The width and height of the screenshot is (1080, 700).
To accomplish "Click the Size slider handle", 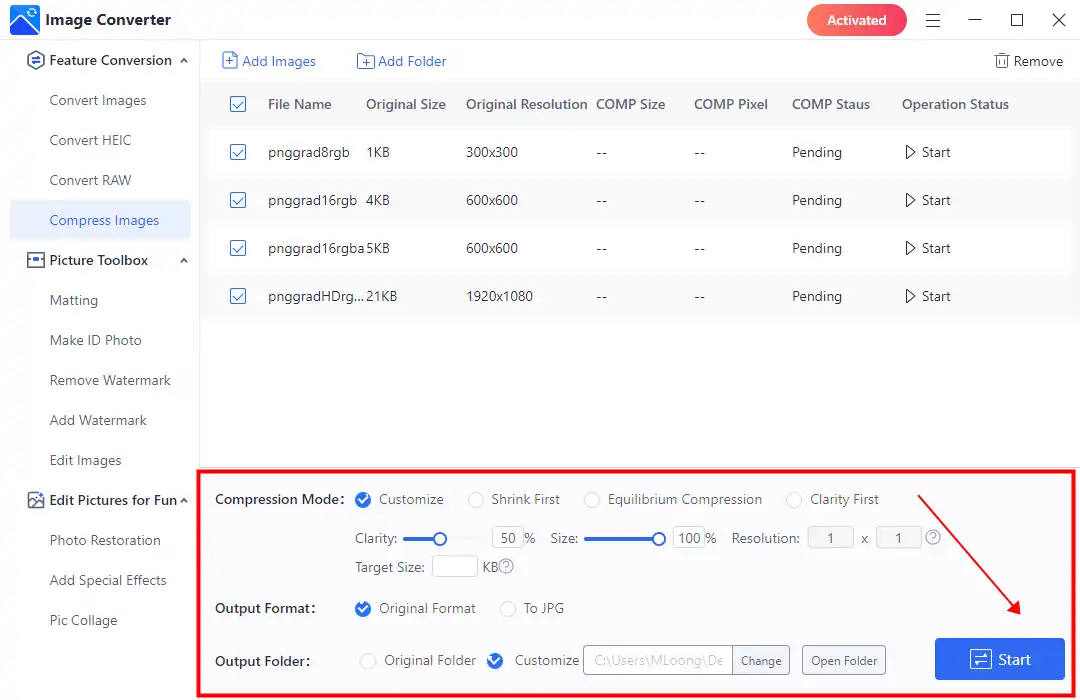I will (658, 539).
